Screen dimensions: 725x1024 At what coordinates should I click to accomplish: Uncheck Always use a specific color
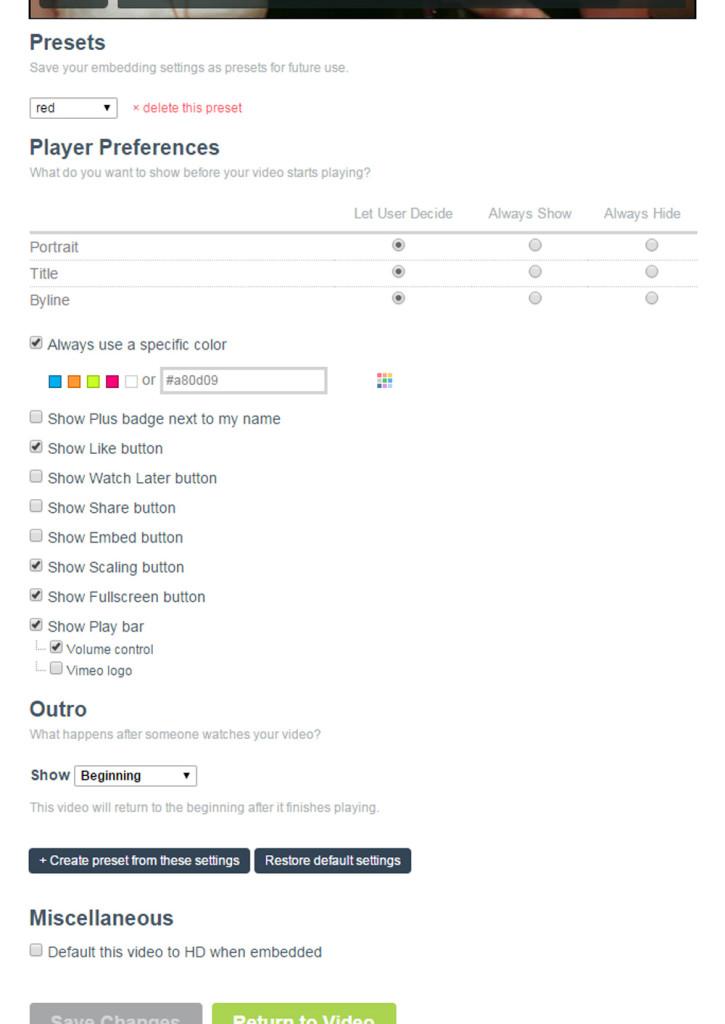pos(37,344)
